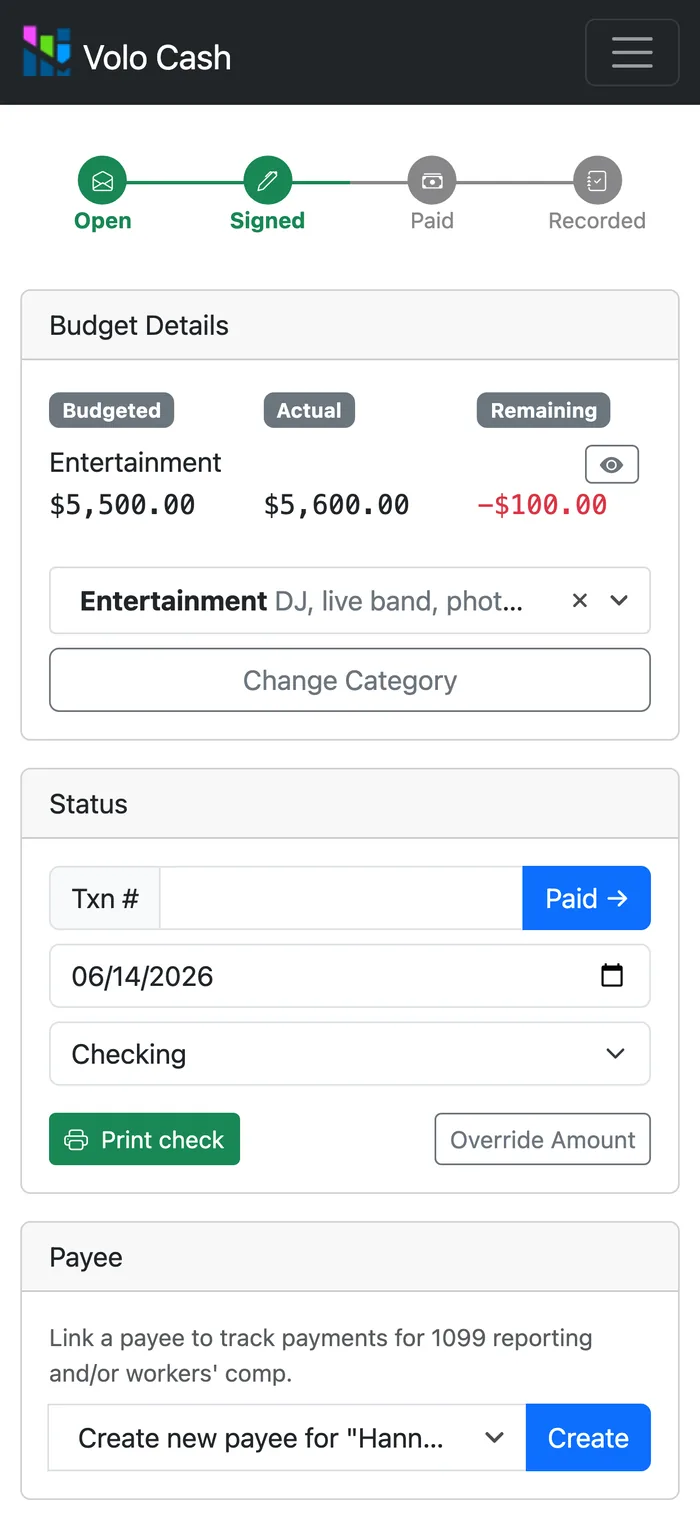Image resolution: width=700 pixels, height=1522 pixels.
Task: Toggle the eye visibility button
Action: click(x=612, y=465)
